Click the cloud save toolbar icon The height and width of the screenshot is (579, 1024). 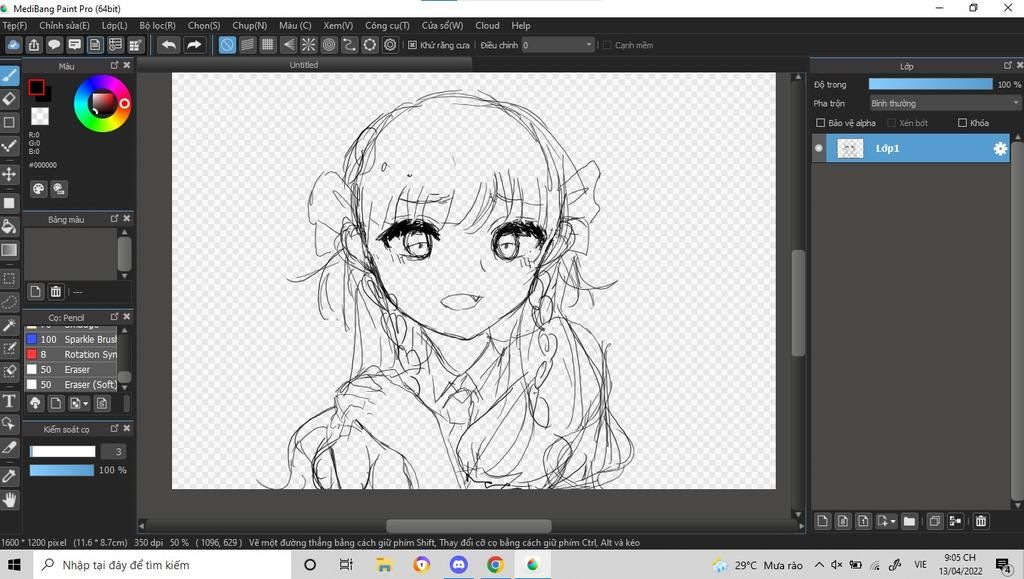coord(14,44)
